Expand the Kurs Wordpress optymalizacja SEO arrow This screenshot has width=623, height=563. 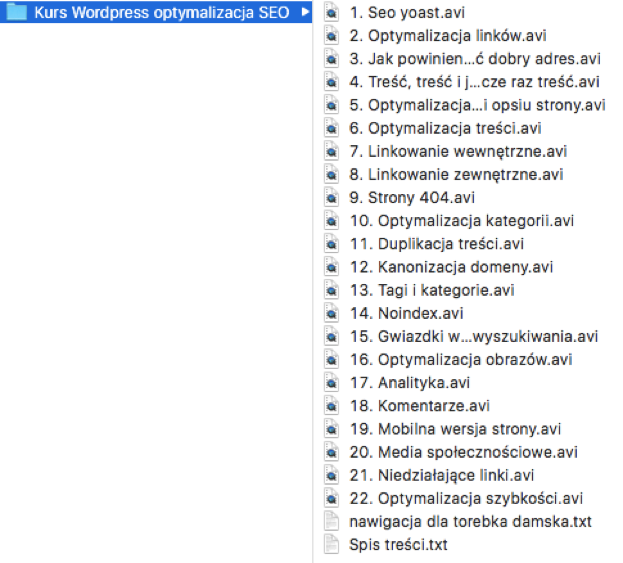pos(305,12)
